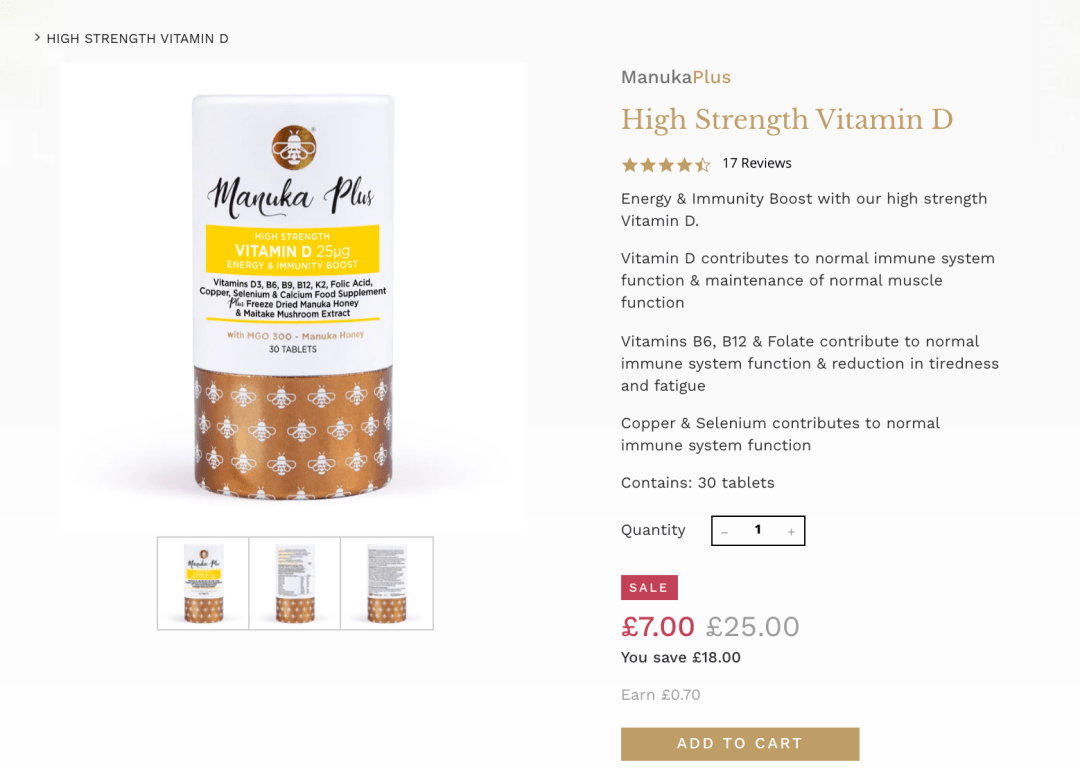Click the quantity number input field
This screenshot has height=783, width=1080.
(x=758, y=530)
